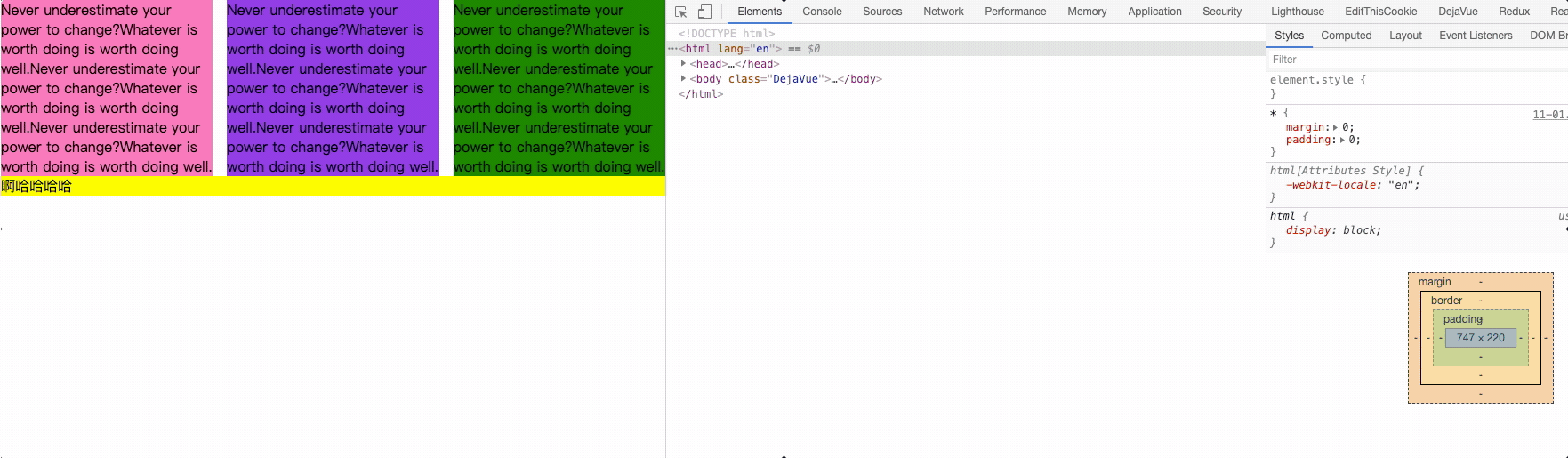Expand the margin shorthand property triangle

[x=1335, y=127]
